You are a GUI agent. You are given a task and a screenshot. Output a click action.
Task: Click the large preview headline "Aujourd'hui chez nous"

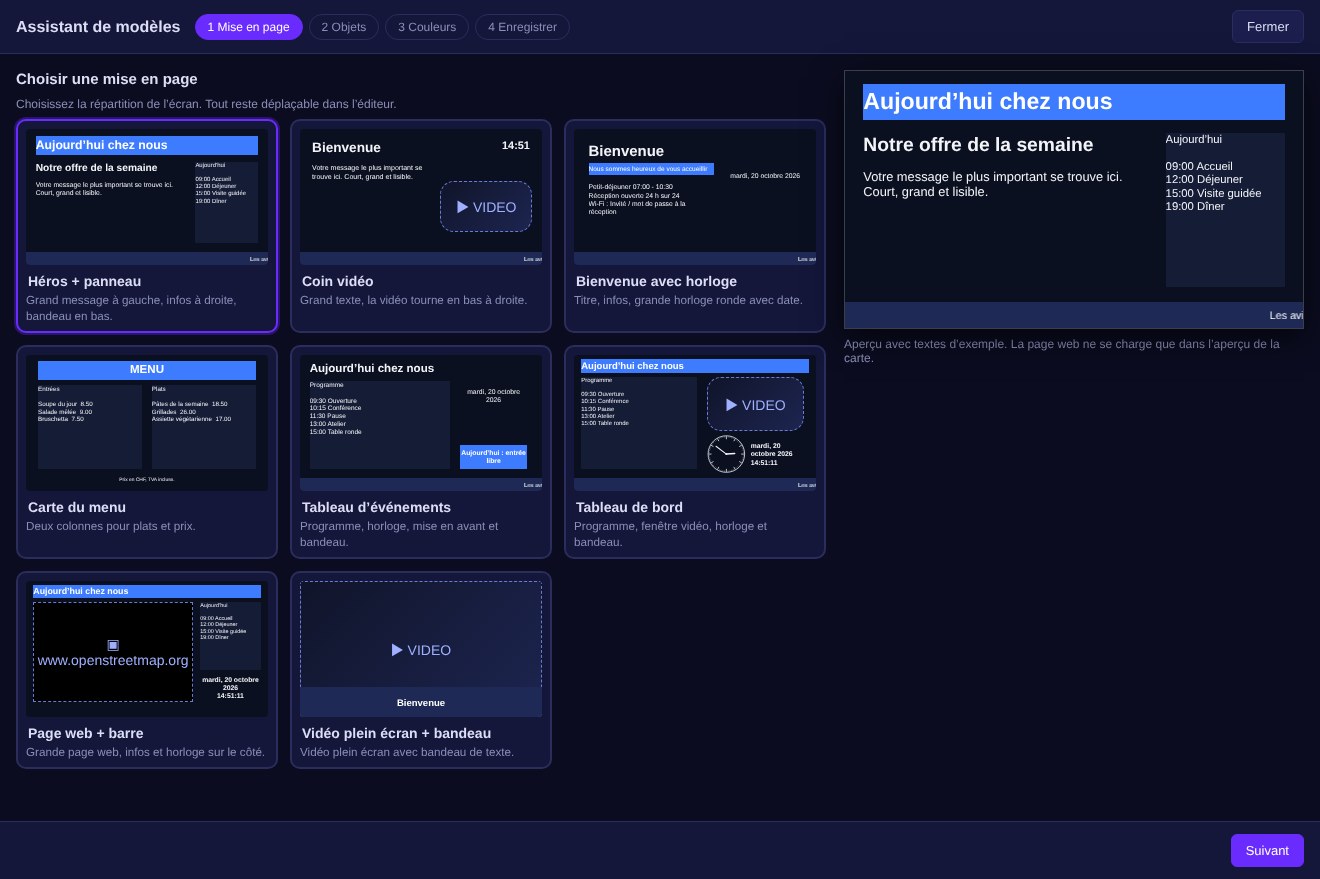point(1074,102)
